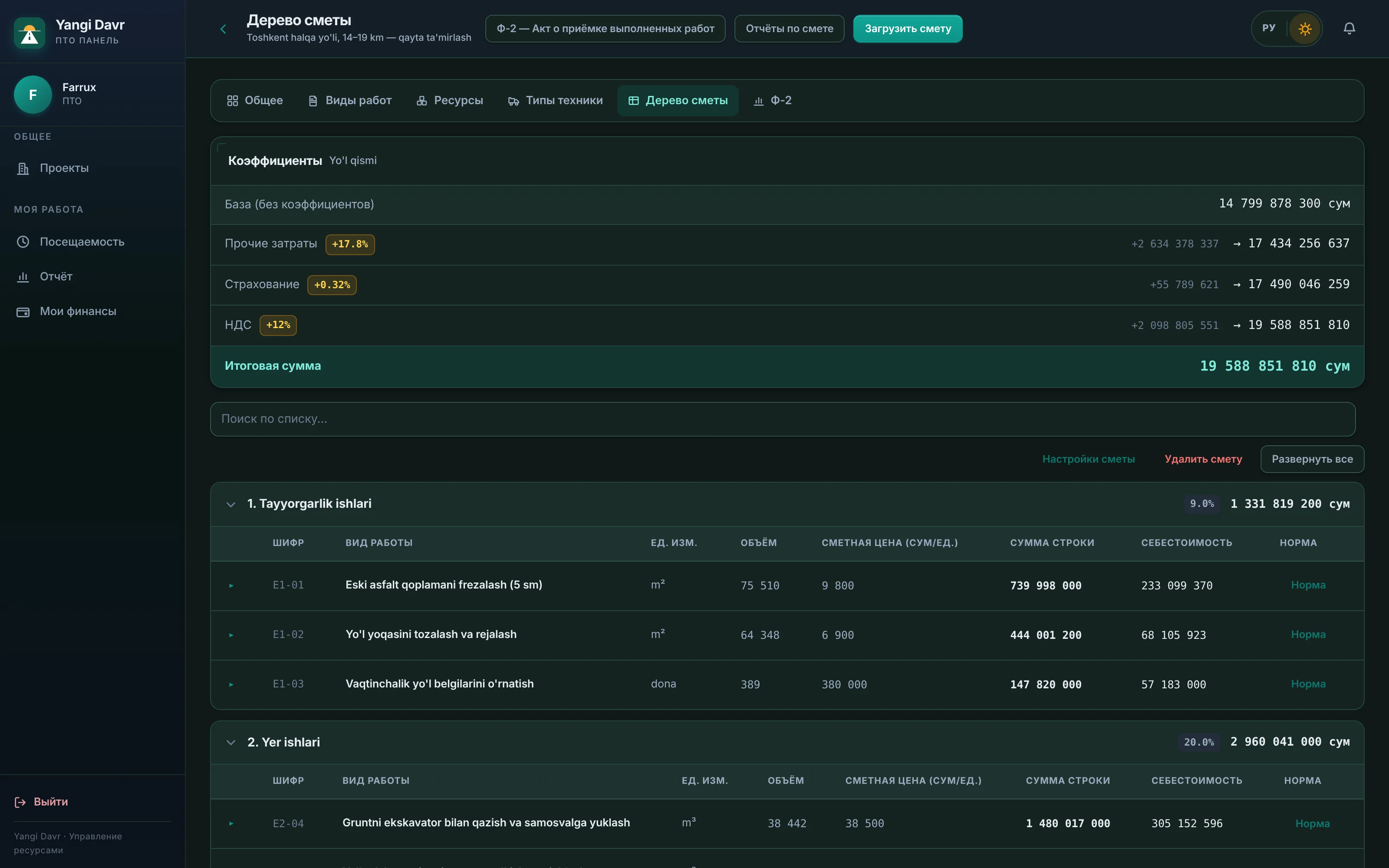Open Норма link for E1-01

(1308, 585)
